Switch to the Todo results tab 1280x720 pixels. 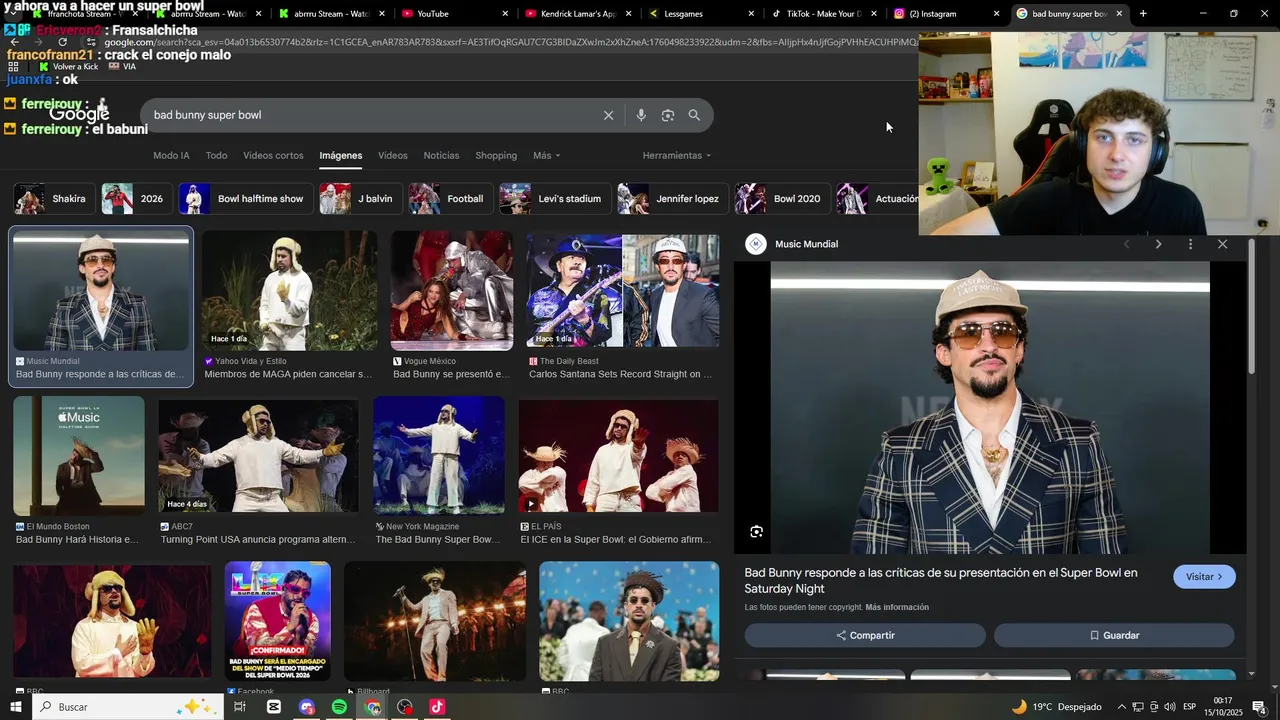tap(216, 156)
